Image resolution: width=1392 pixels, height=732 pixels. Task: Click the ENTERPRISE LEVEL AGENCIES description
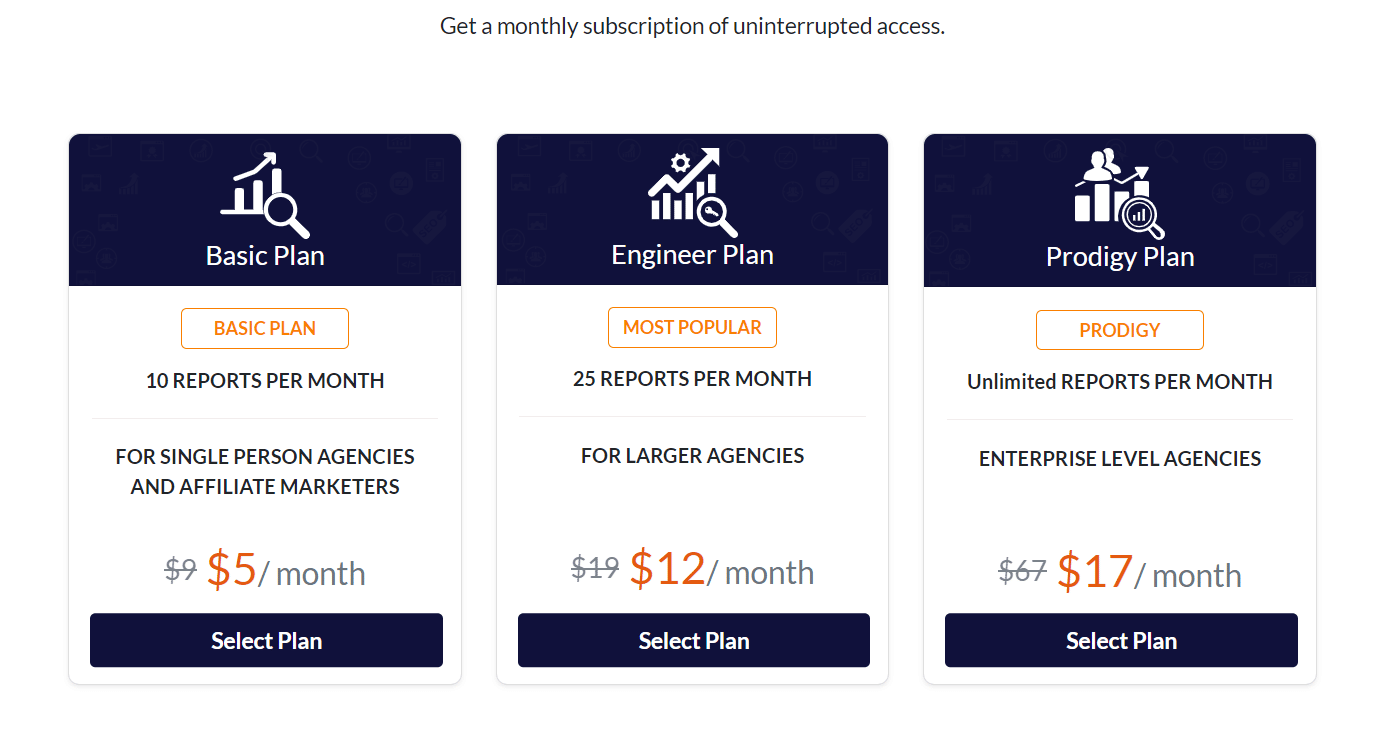[x=1120, y=459]
